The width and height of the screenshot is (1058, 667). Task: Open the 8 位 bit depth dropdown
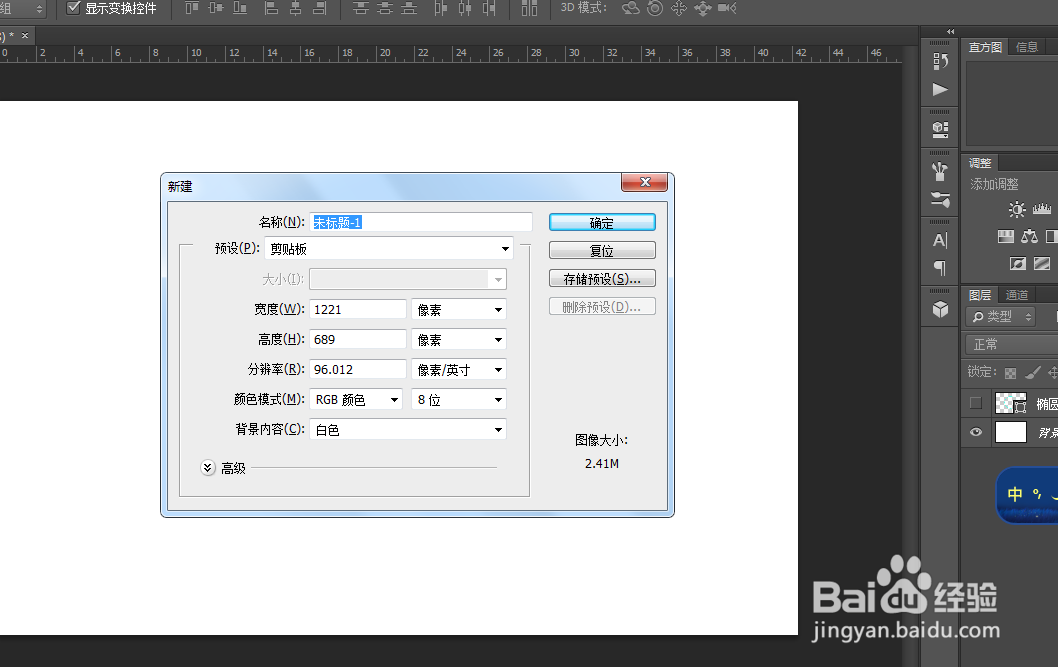pos(459,399)
